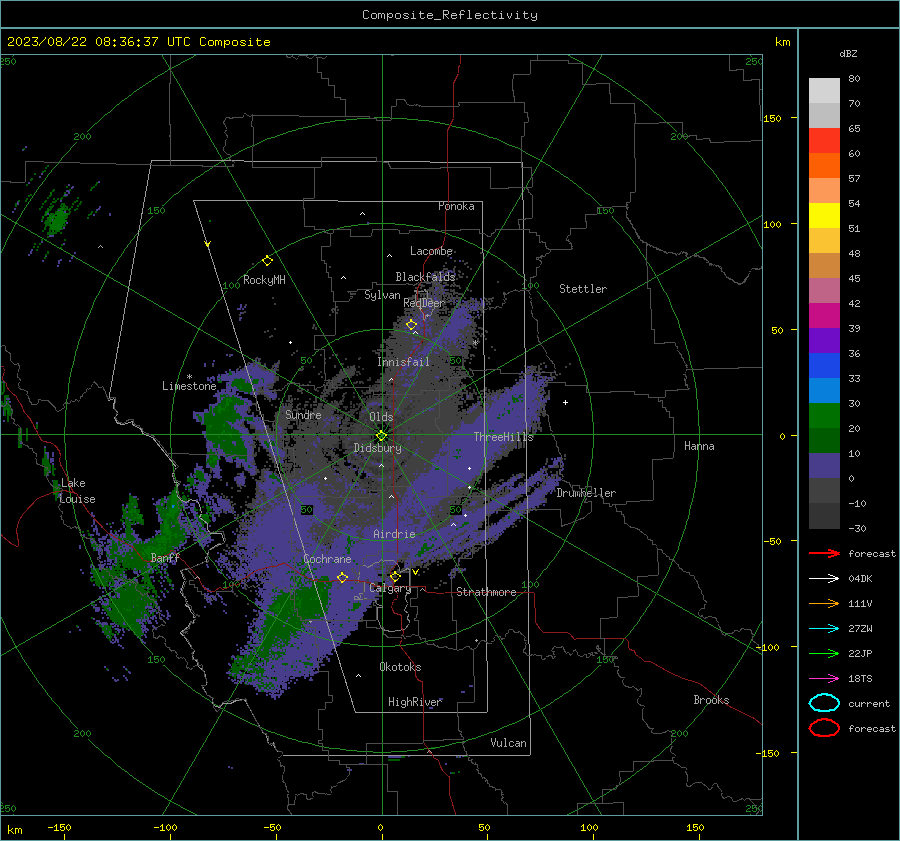Click the yellow radar-center marker above Didsbury
Screen dimensions: 900x841
click(x=381, y=436)
